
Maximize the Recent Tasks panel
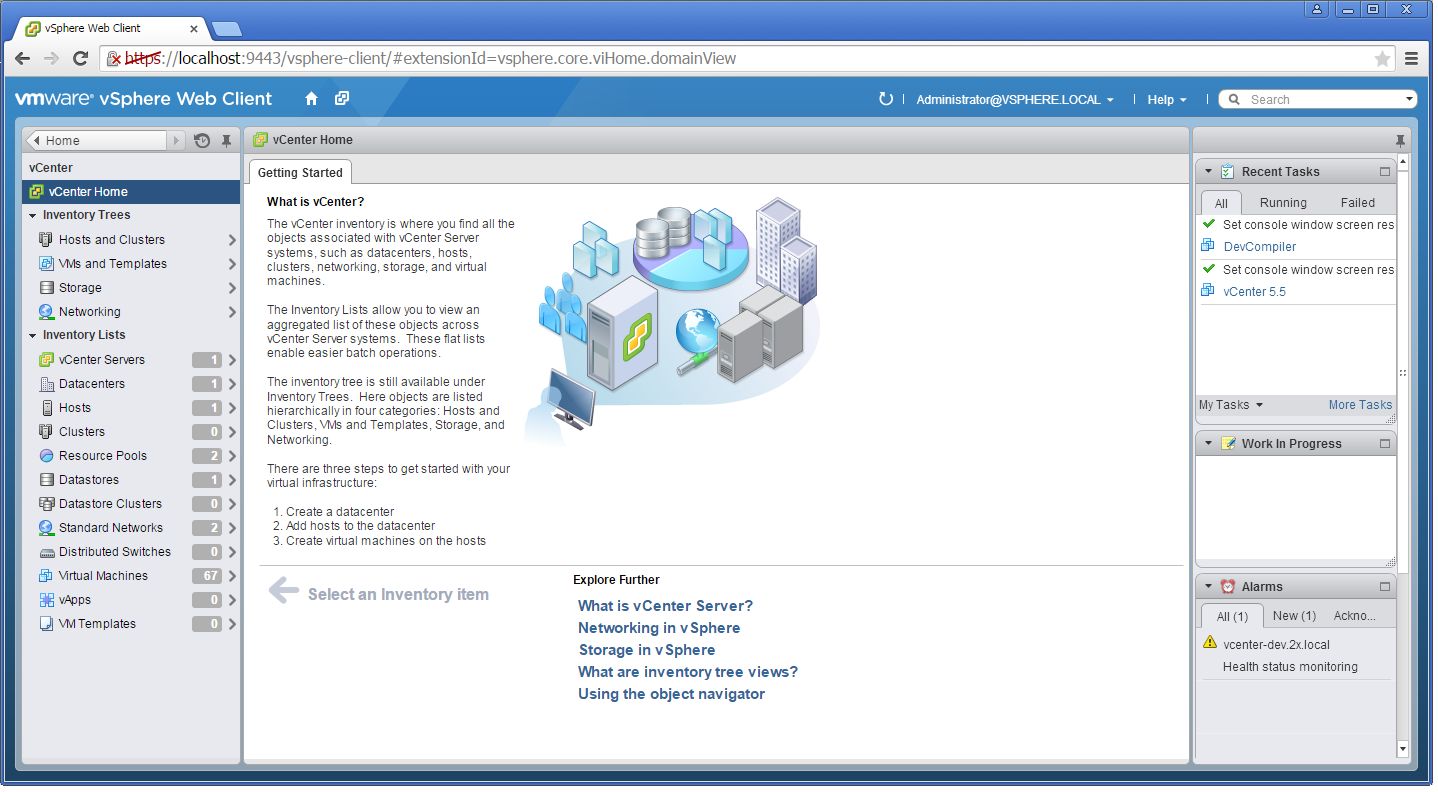1385,172
